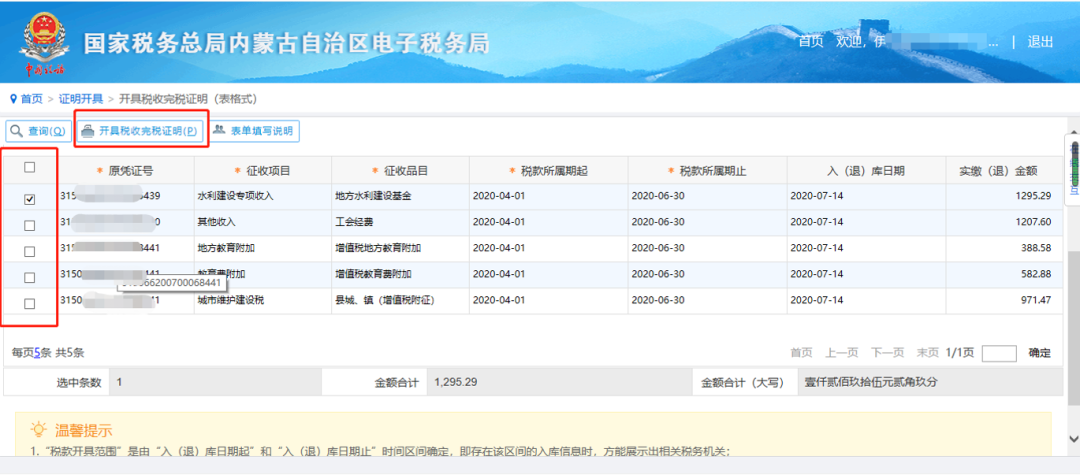This screenshot has height=475, width=1080.
Task: Click 末页 pagination link
Action: 928,353
